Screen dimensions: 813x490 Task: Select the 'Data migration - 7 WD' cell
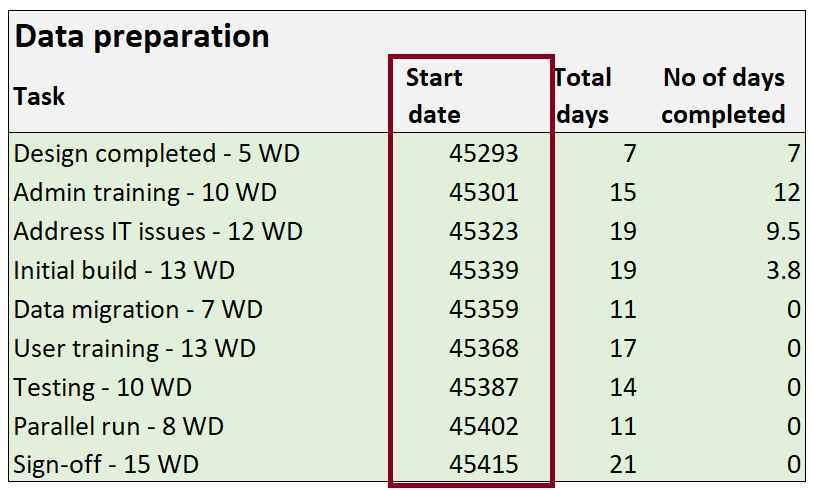click(x=138, y=309)
